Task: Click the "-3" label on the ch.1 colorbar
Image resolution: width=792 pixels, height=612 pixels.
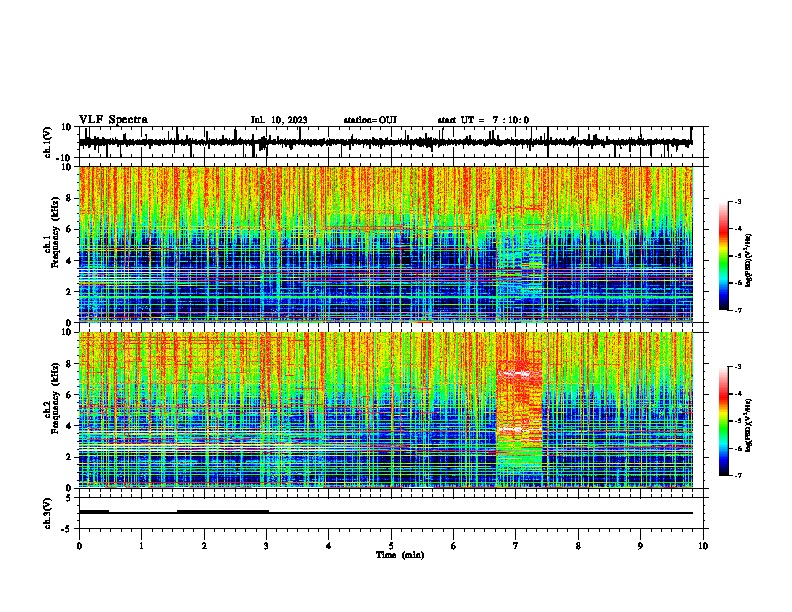Action: [x=737, y=201]
